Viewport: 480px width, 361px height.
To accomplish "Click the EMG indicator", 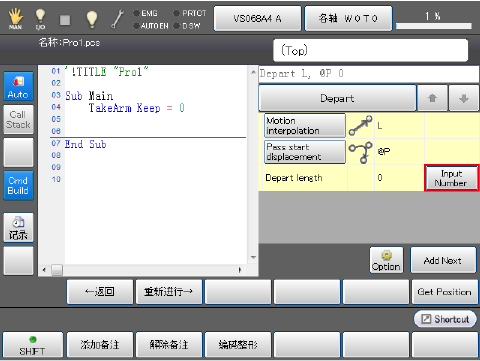I will (x=145, y=13).
